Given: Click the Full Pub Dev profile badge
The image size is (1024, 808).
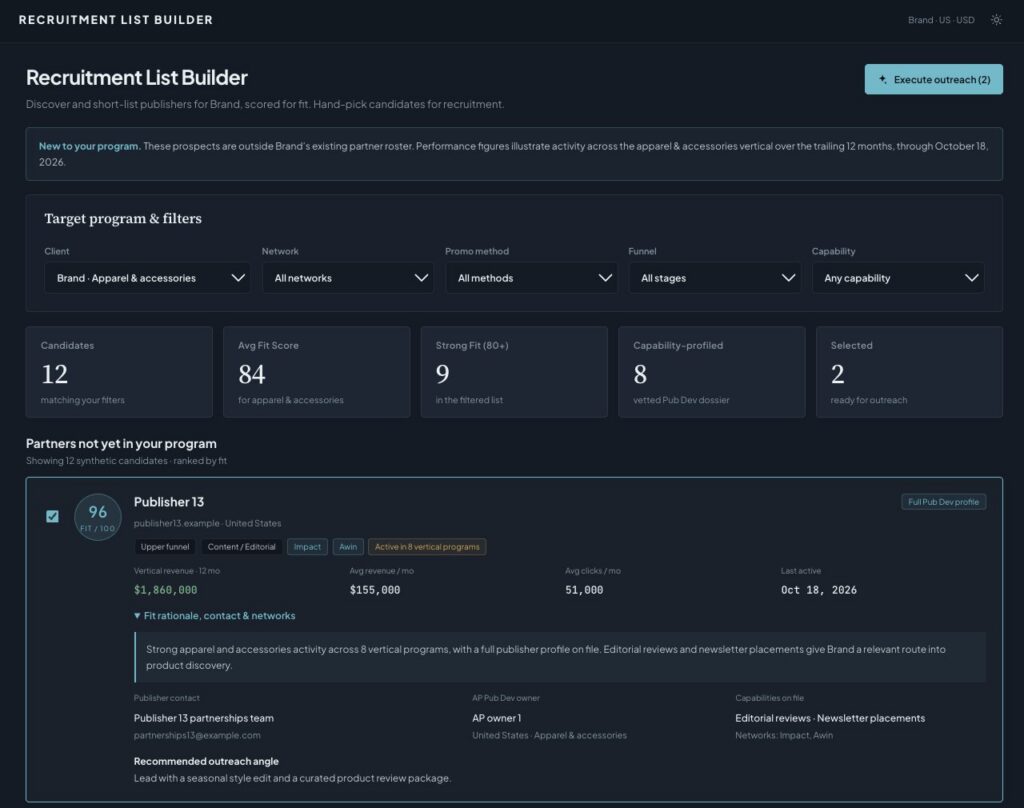Looking at the screenshot, I should pos(943,502).
